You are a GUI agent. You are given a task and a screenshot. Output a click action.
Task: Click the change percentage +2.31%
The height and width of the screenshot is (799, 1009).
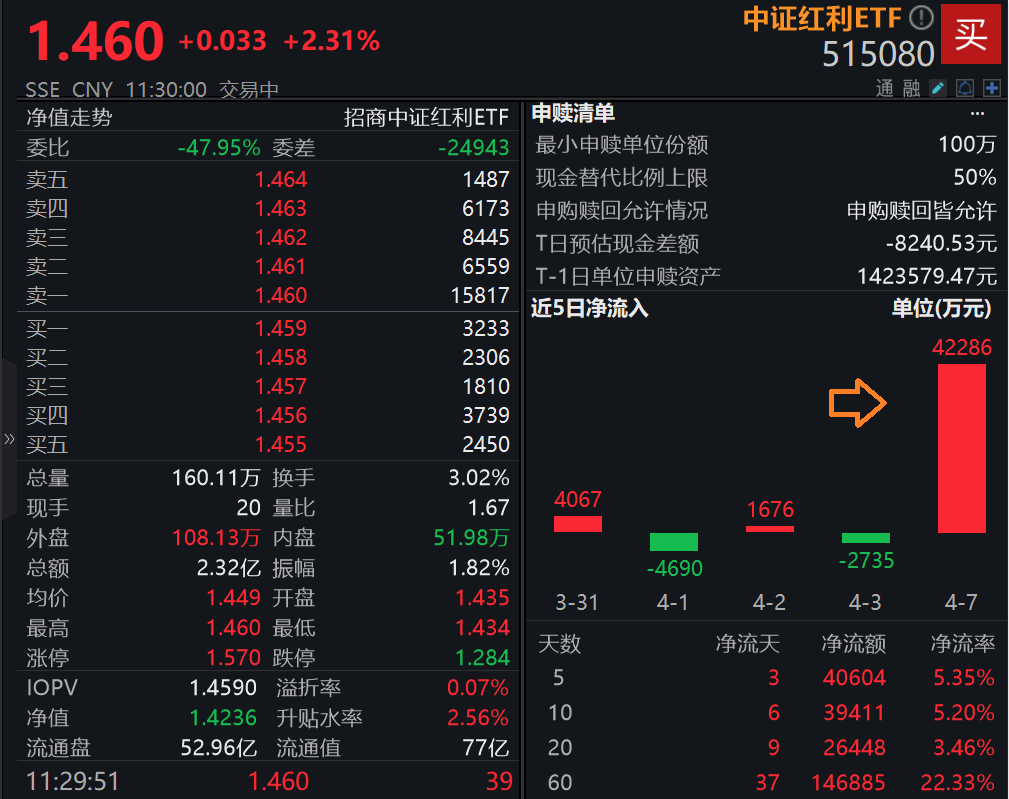tap(331, 41)
